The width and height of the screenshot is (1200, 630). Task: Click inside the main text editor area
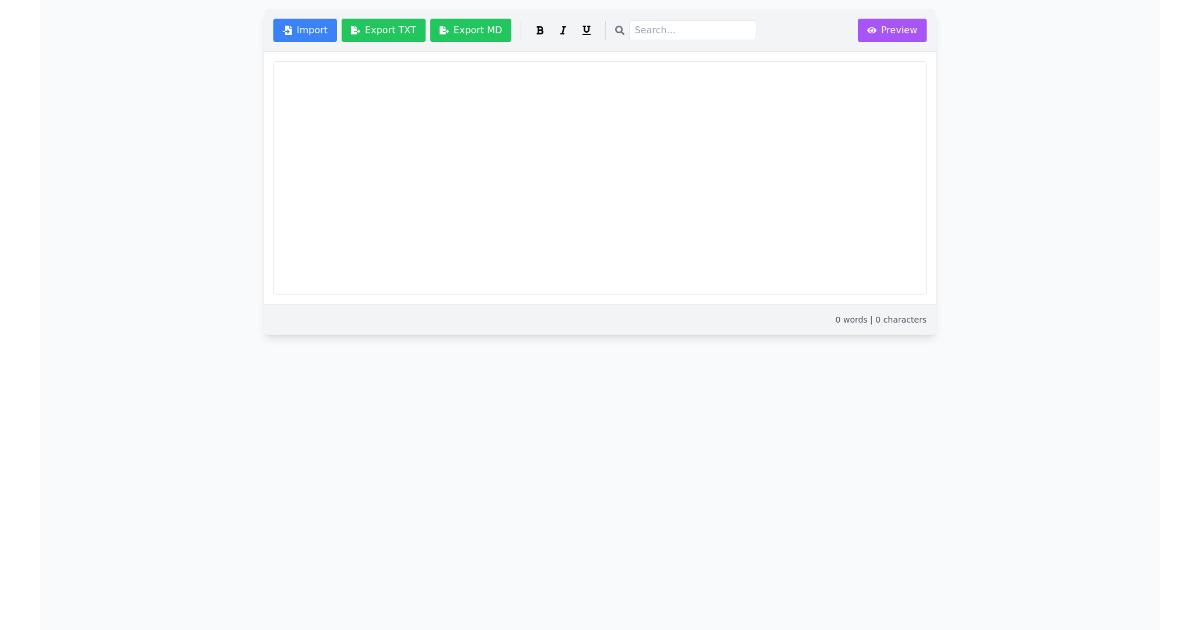tap(599, 177)
